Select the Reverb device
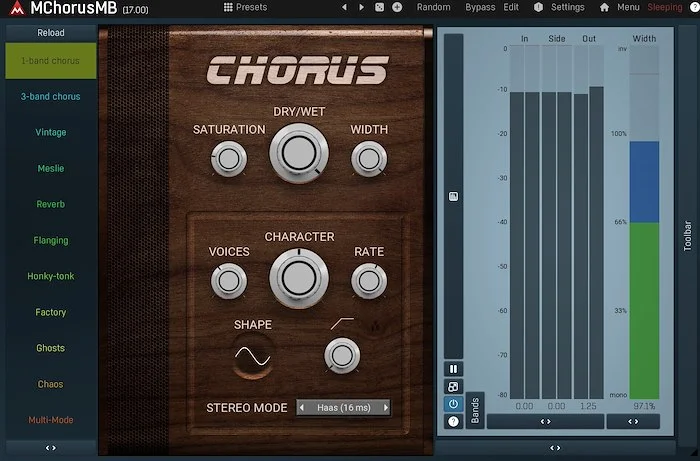 [51, 204]
